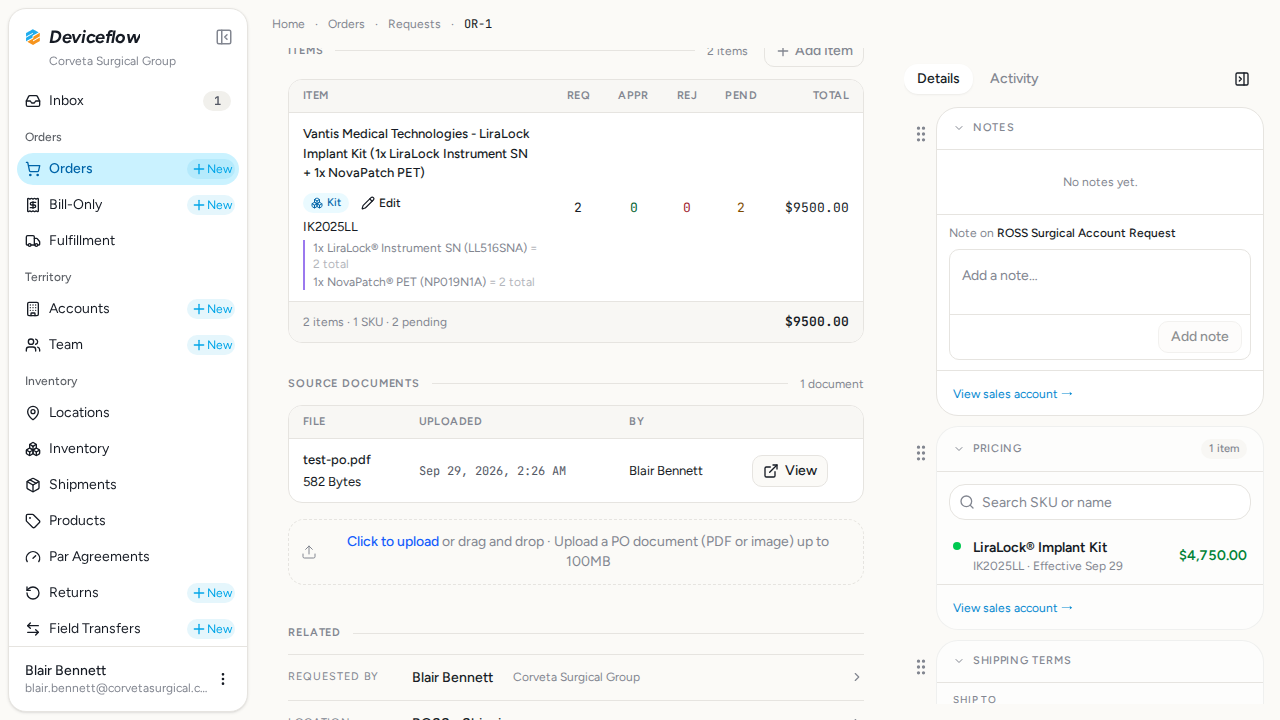Collapse the PRICING section chevron
The width and height of the screenshot is (1280, 720).
959,449
